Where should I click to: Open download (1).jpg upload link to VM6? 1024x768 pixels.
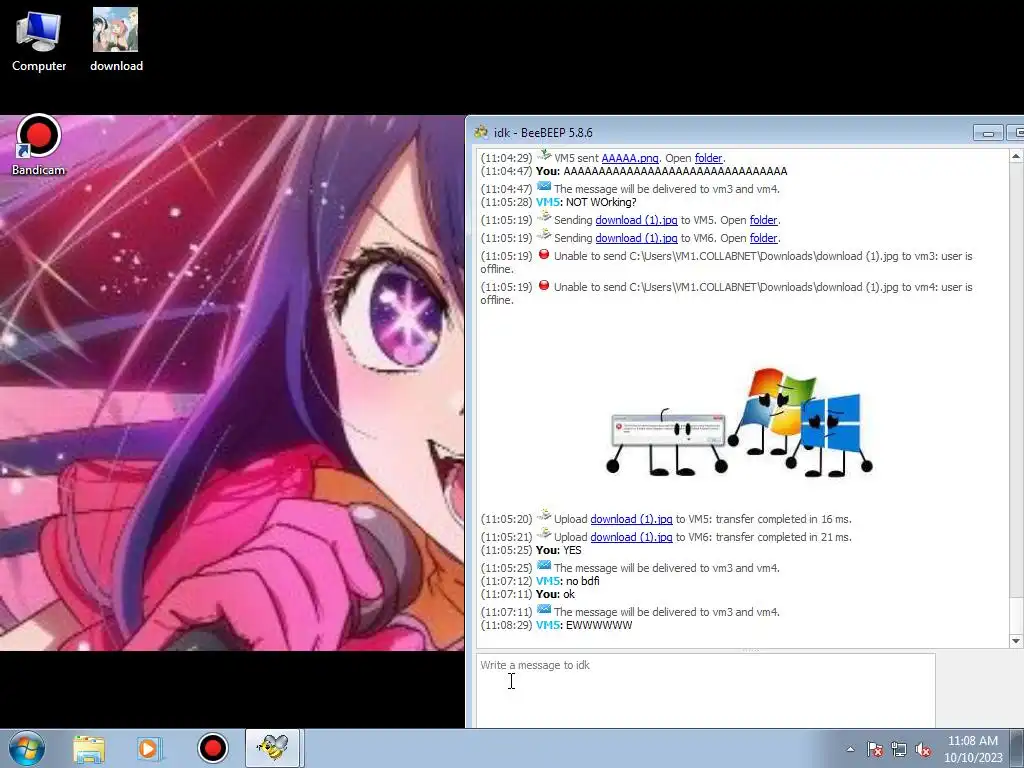(632, 537)
